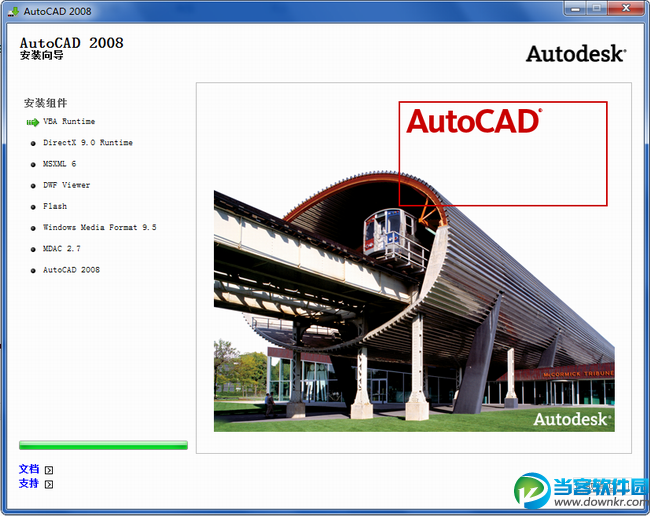The image size is (650, 516).
Task: Open the 文档 documentation link
Action: tap(29, 469)
